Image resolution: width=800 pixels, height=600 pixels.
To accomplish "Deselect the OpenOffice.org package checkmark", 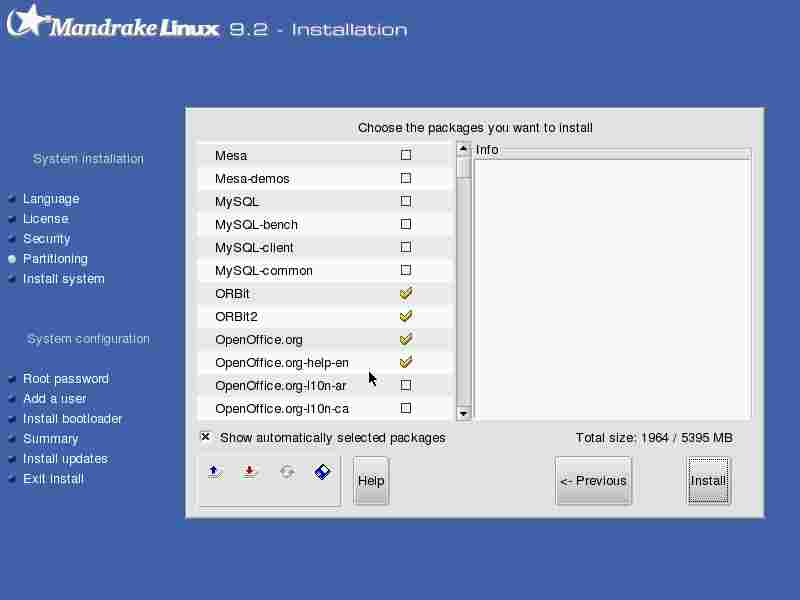I will 406,339.
